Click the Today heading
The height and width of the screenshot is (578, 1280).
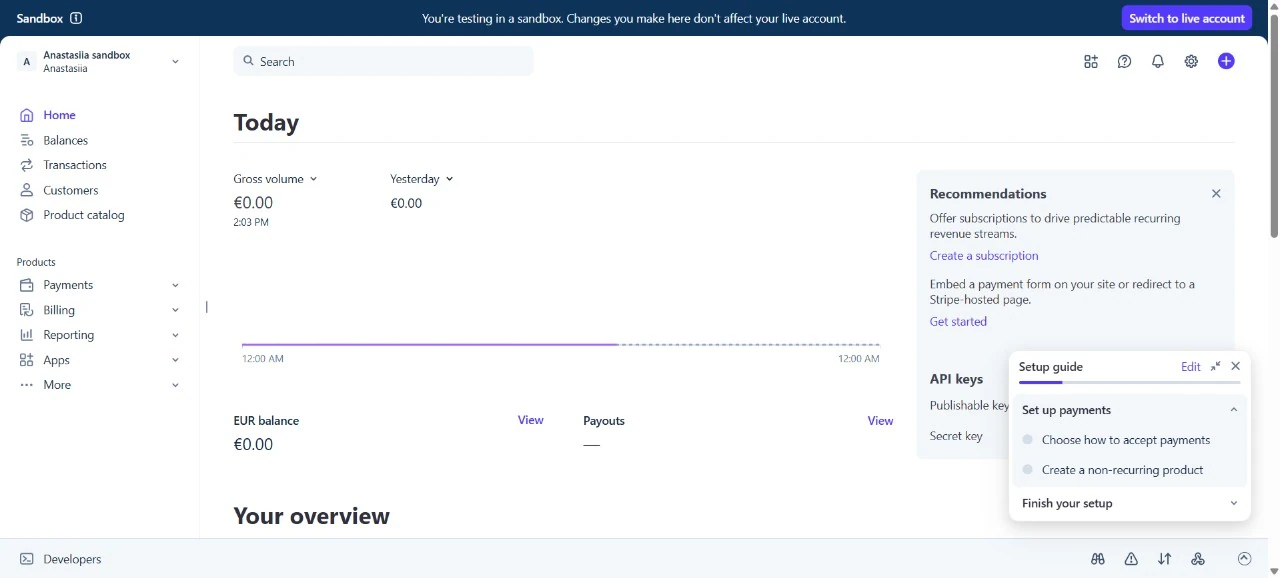(266, 122)
